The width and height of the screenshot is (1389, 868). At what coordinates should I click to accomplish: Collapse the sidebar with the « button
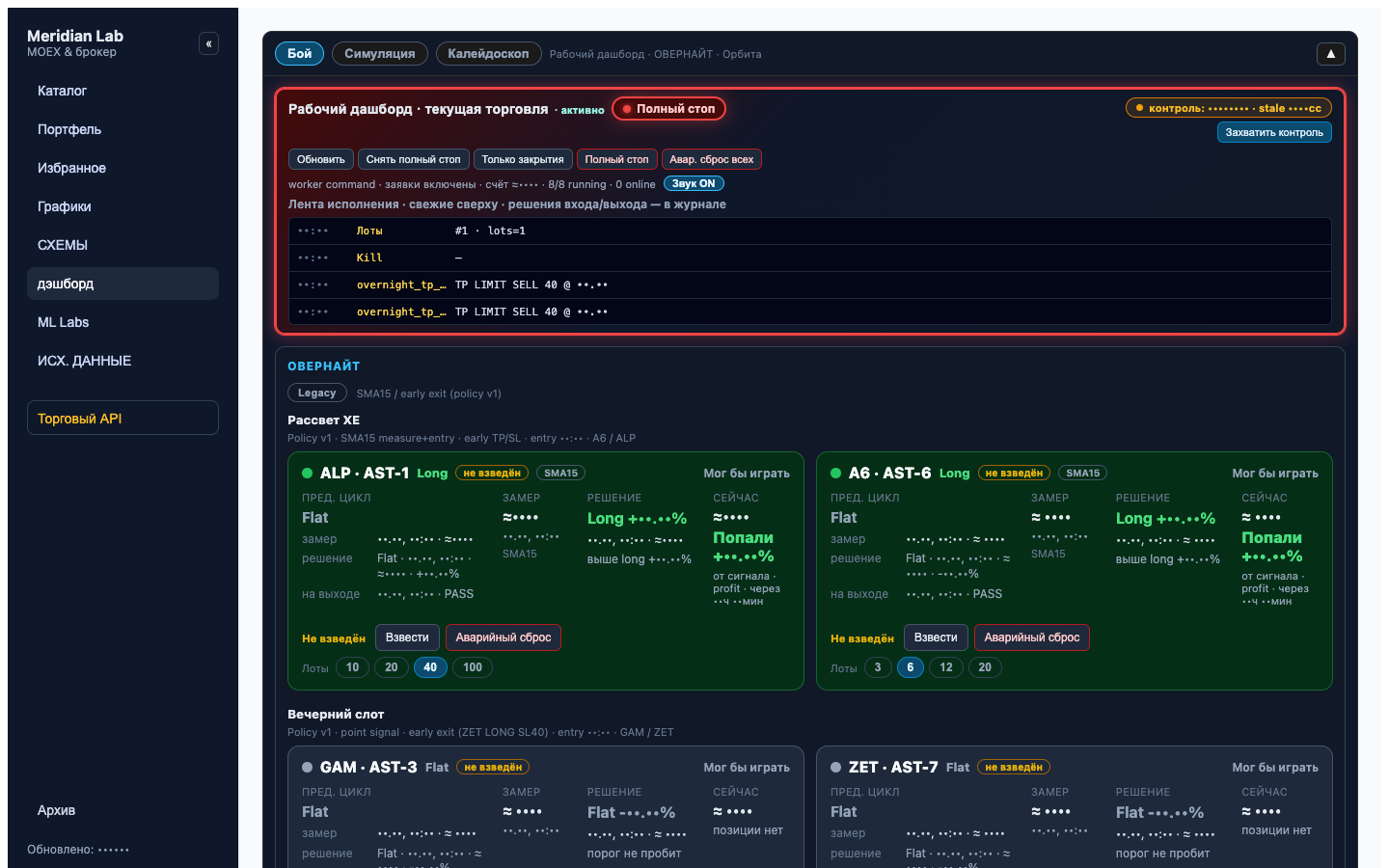[x=208, y=43]
